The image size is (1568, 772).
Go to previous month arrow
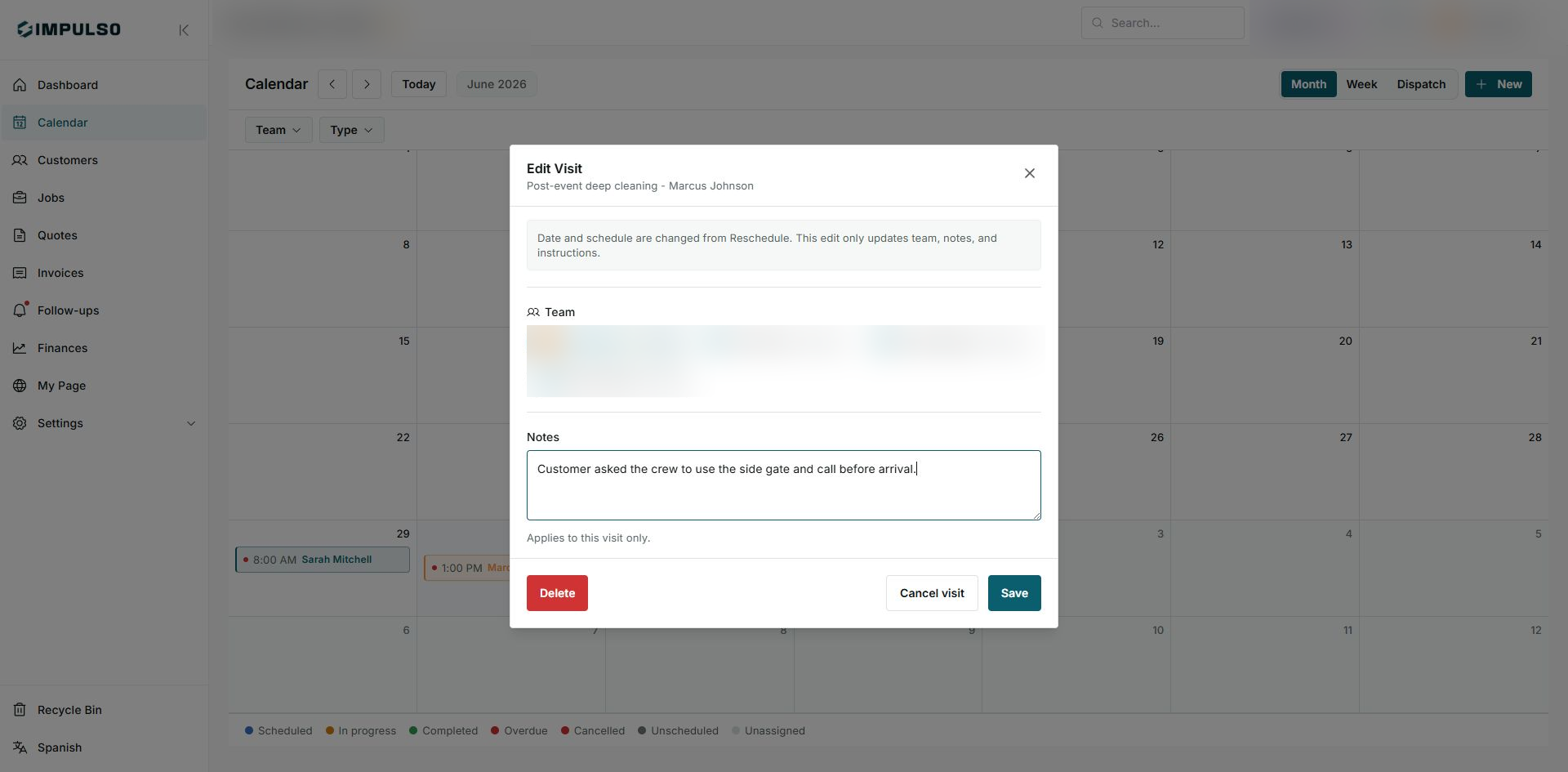[332, 84]
